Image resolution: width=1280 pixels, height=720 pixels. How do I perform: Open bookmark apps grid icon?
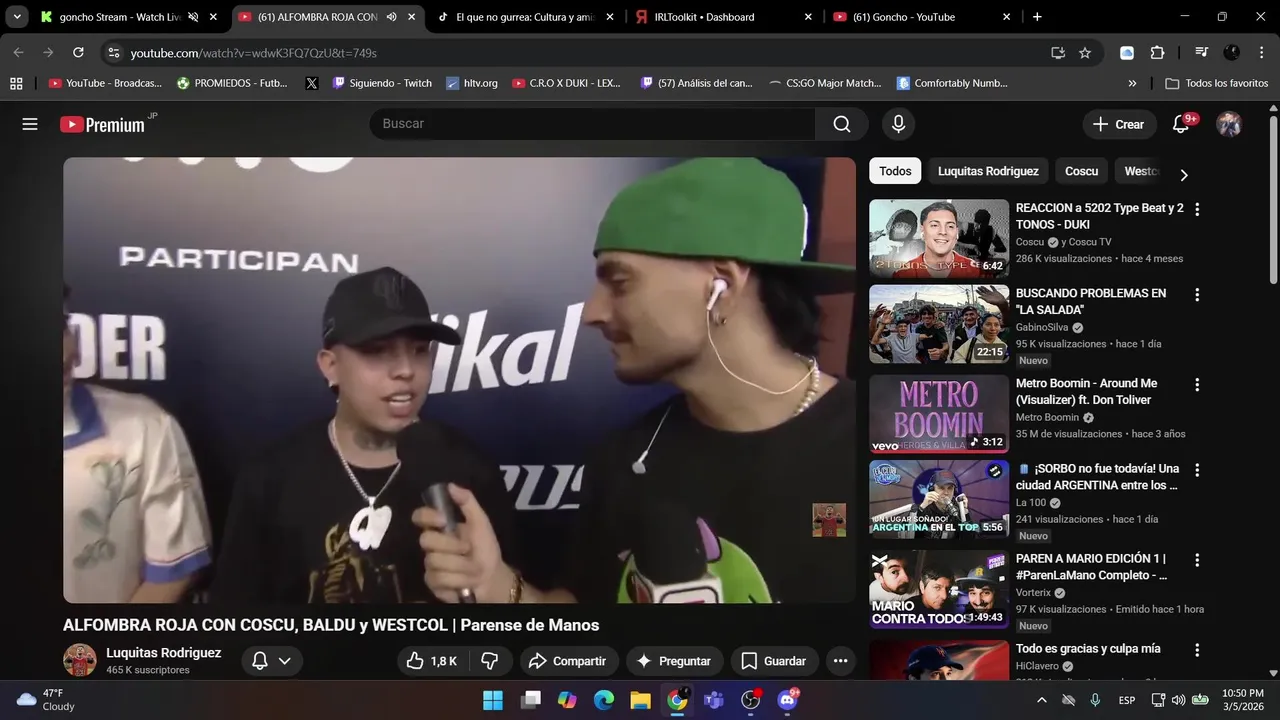pos(15,83)
